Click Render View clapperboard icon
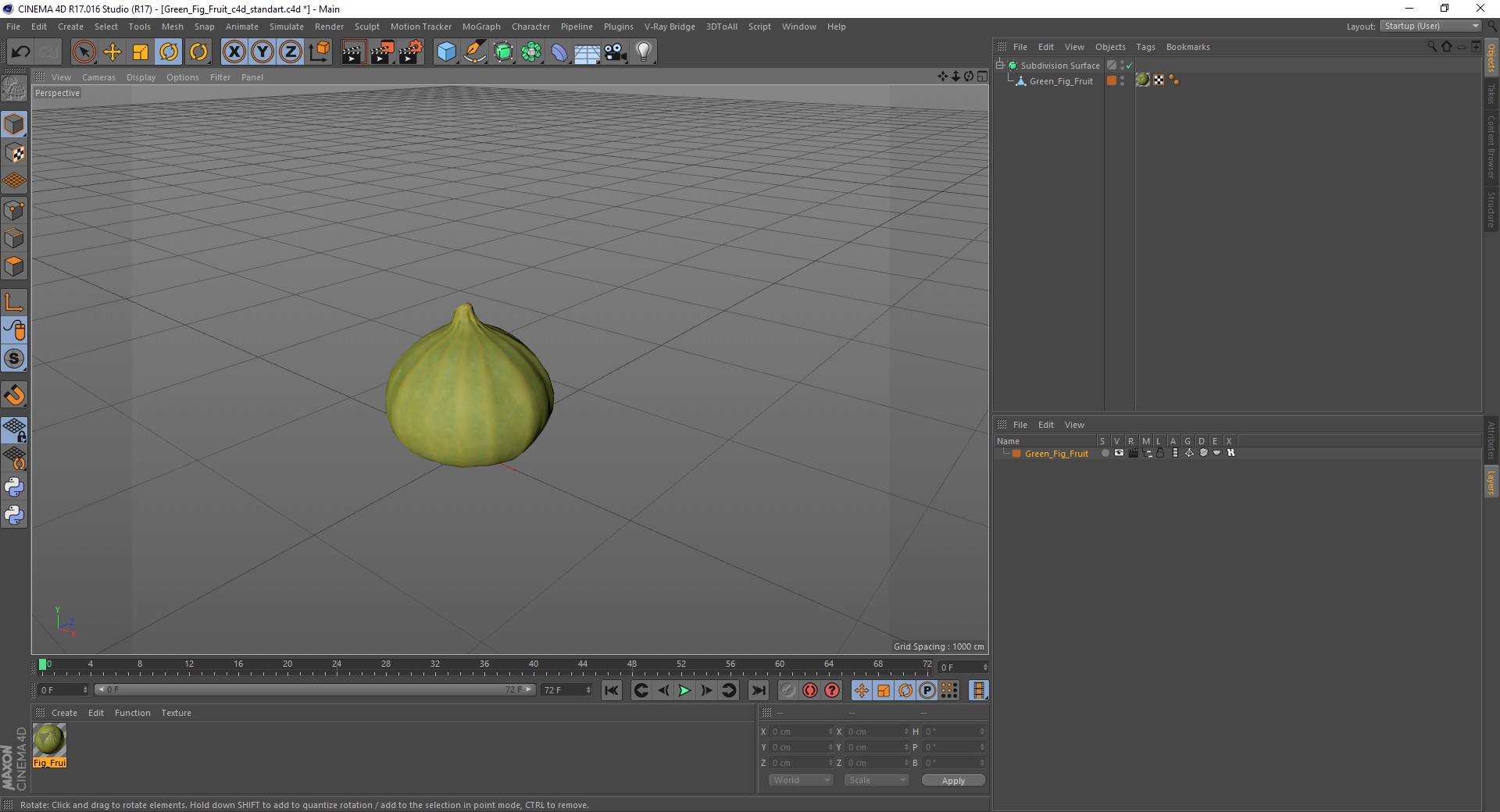1500x812 pixels. click(353, 52)
